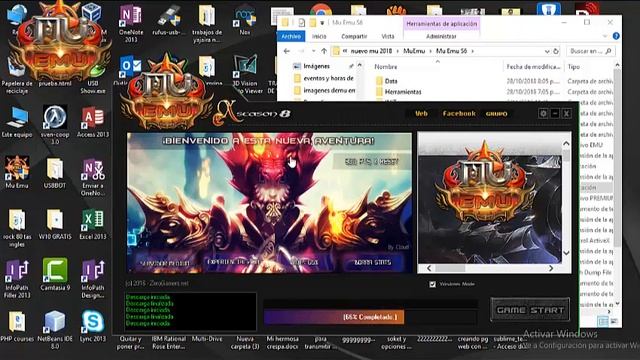The image size is (640, 360).
Task: Switch Explorer to large icons view
Action: 614,322
